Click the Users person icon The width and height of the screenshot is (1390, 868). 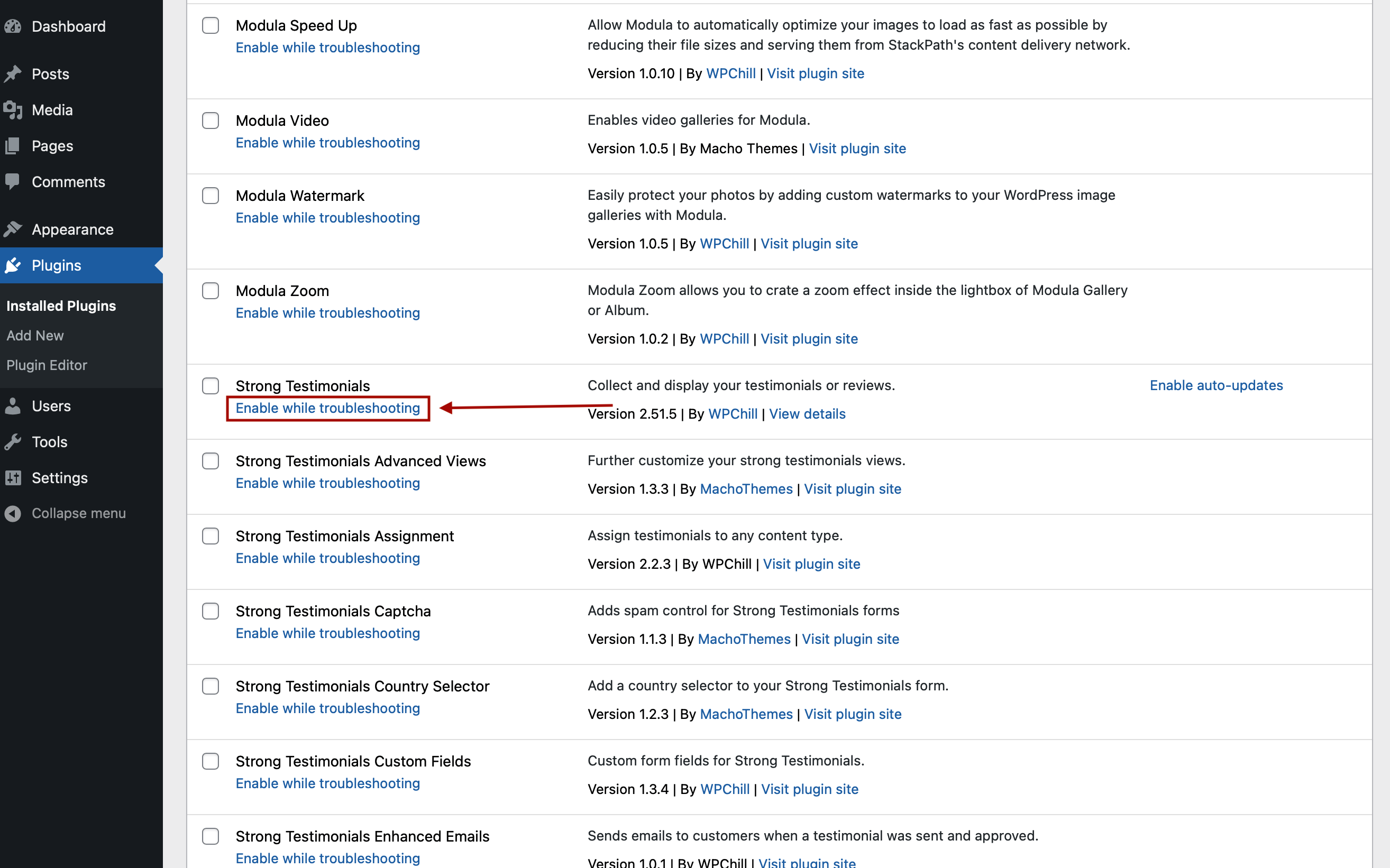tap(13, 406)
